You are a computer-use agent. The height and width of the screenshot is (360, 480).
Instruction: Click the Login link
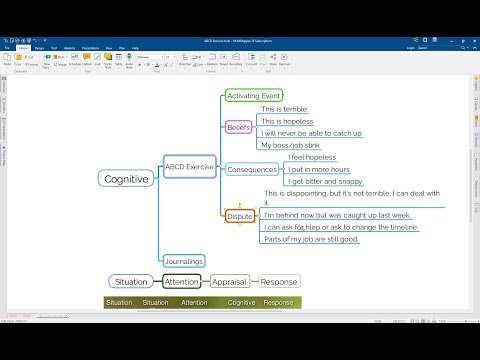pos(411,48)
